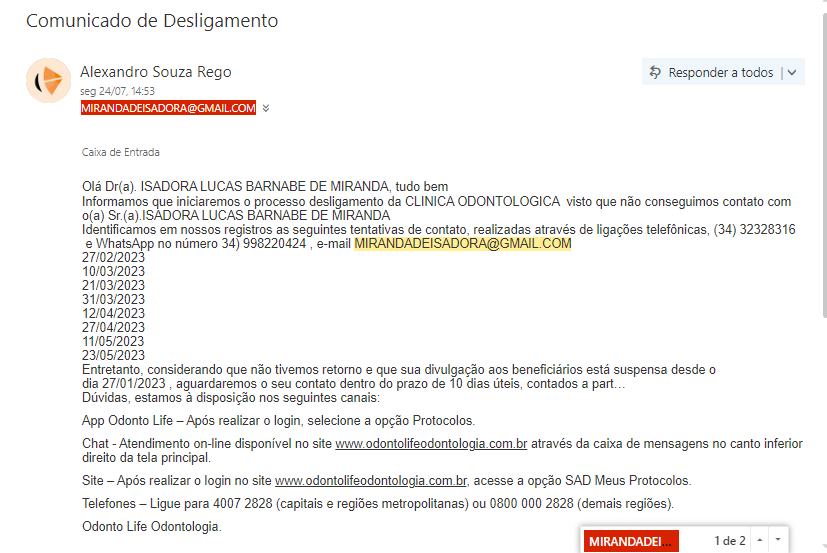Go to next search match arrow

pos(778,540)
